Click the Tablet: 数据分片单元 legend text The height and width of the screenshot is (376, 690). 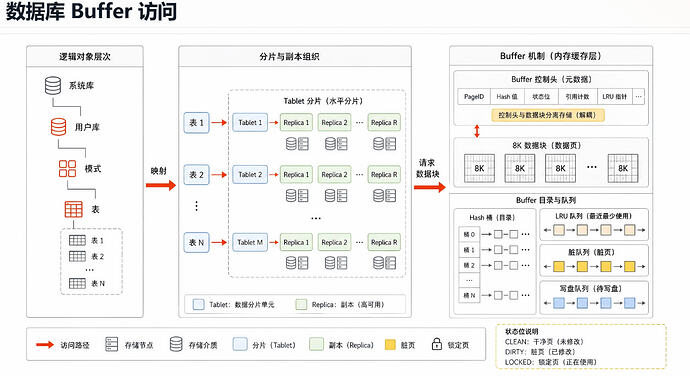tap(242, 304)
